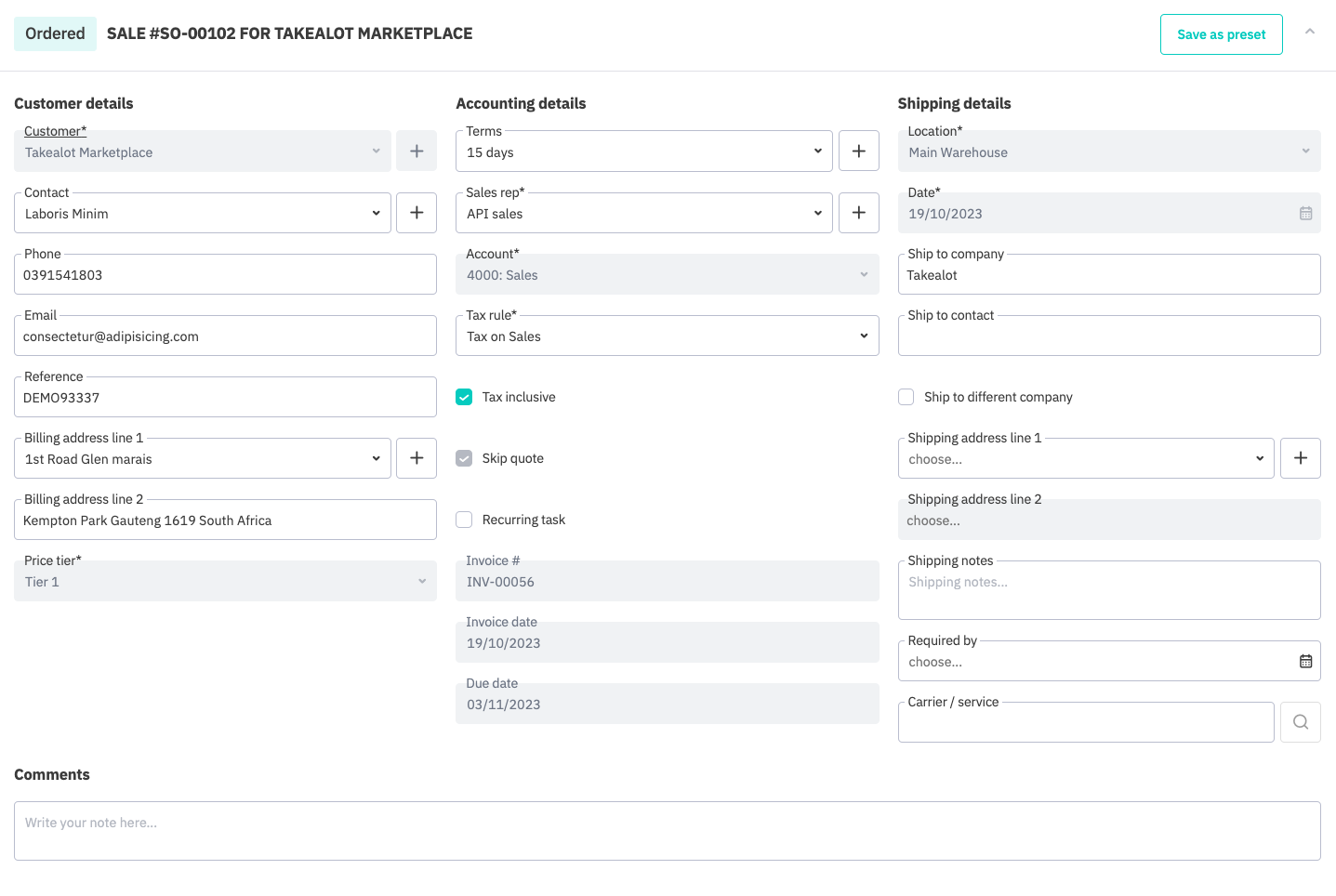
Task: Click plus icon next to Sales rep
Action: (x=858, y=213)
